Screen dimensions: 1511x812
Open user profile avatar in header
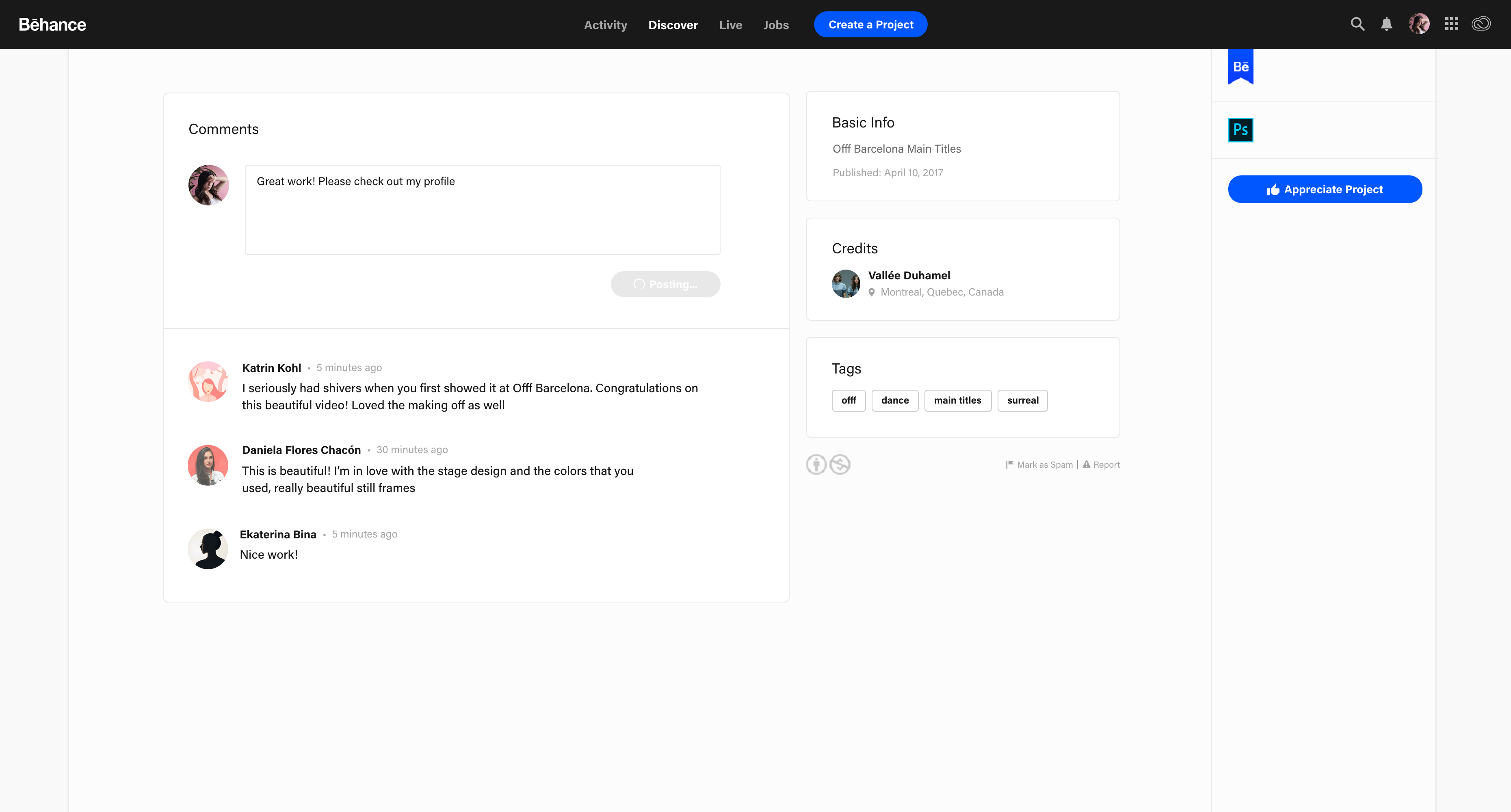pos(1419,24)
